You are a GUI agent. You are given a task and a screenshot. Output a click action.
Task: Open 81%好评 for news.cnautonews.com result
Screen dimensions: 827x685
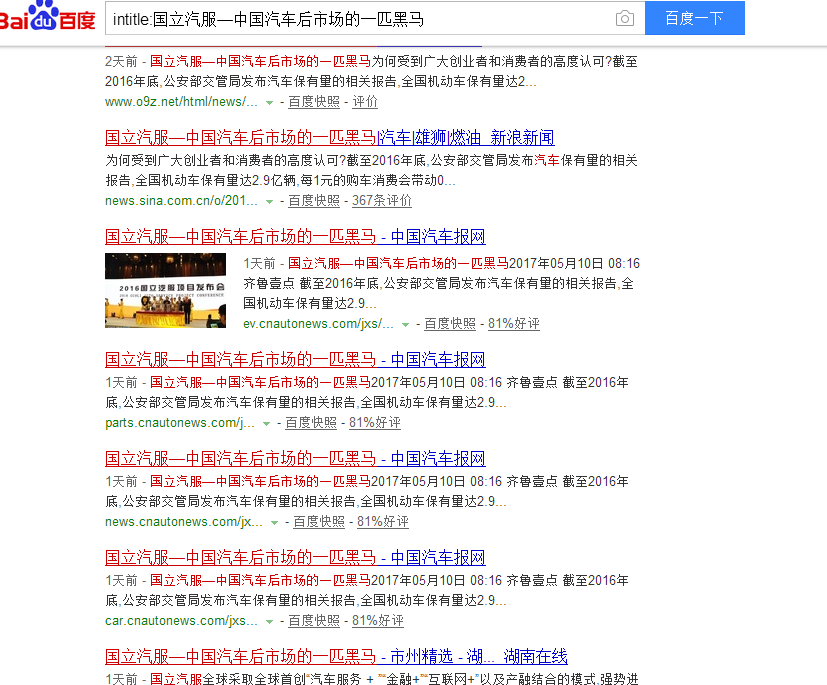[x=382, y=522]
